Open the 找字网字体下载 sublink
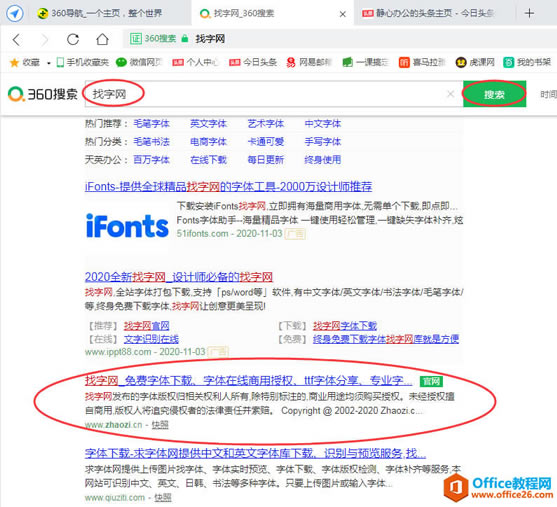This screenshot has height=507, width=557. [x=345, y=326]
